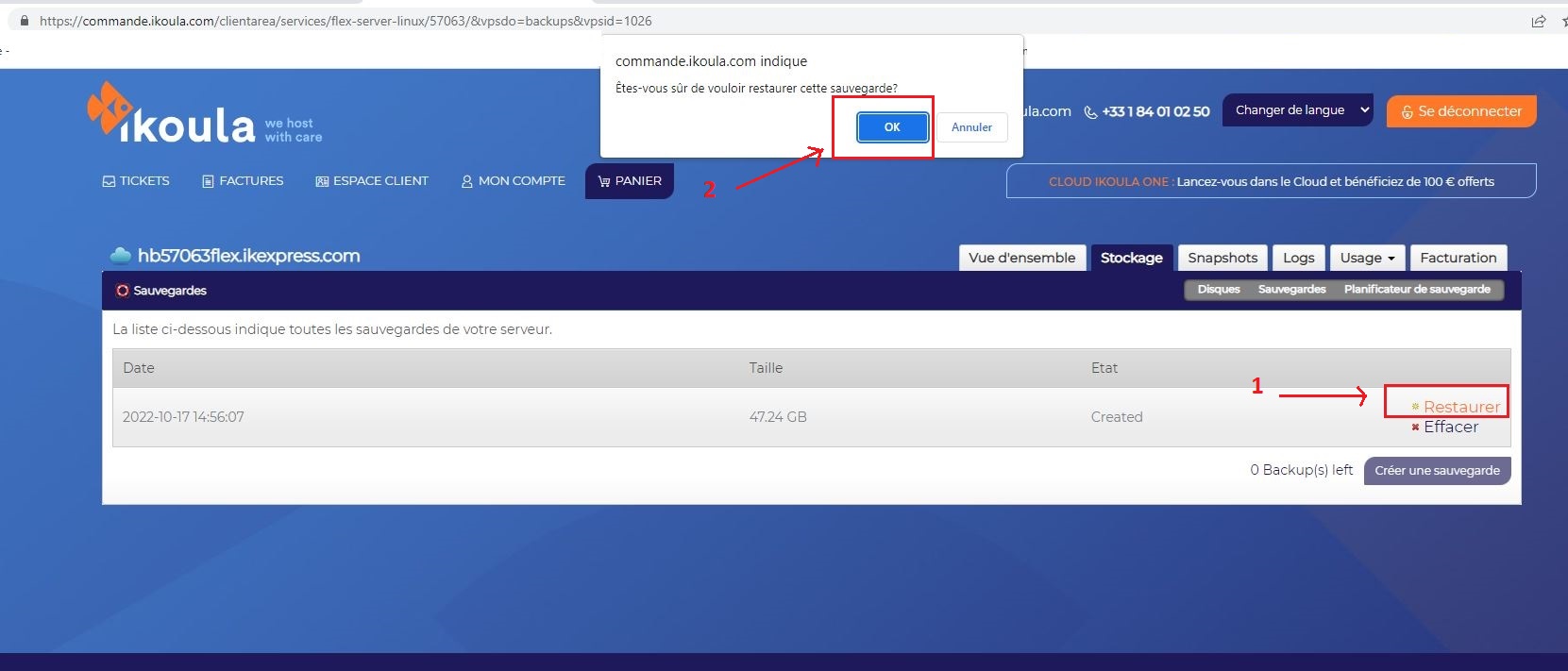Click the Restaurer link for the backup
The height and width of the screenshot is (671, 1568).
pos(1461,407)
